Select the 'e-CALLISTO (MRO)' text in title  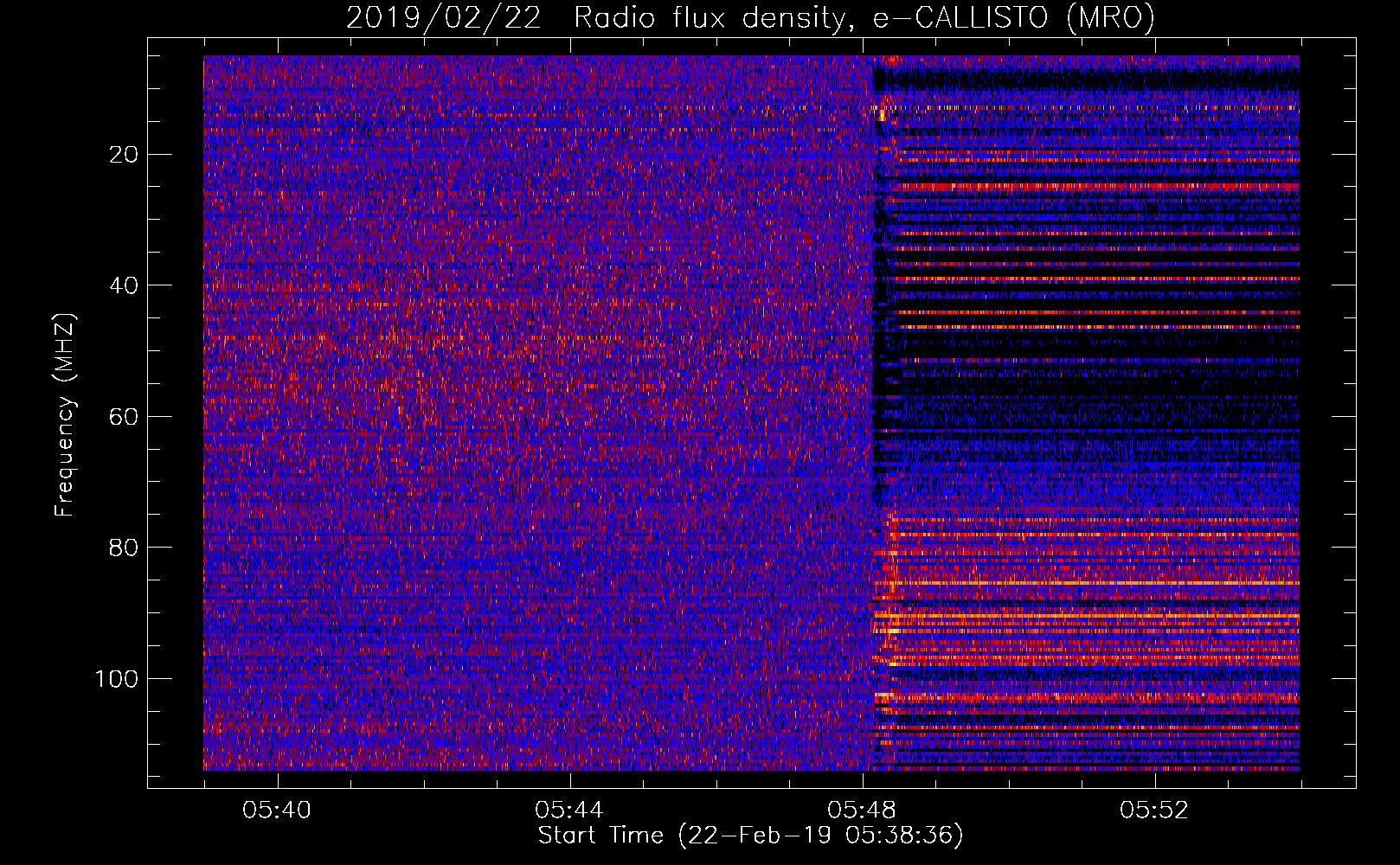tap(1013, 18)
